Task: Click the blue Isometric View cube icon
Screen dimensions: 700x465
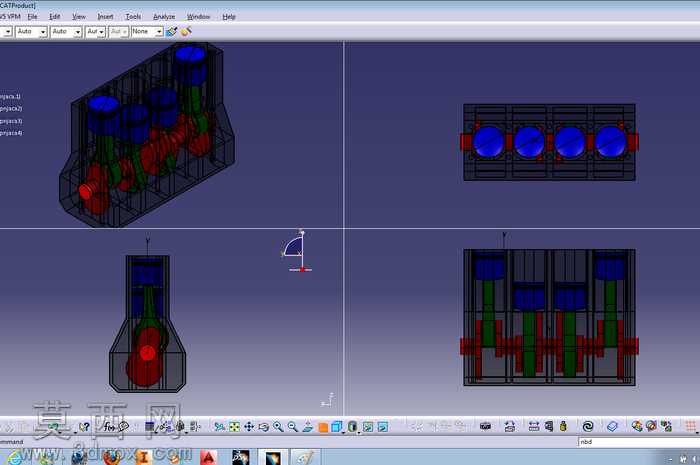Action: click(337, 427)
